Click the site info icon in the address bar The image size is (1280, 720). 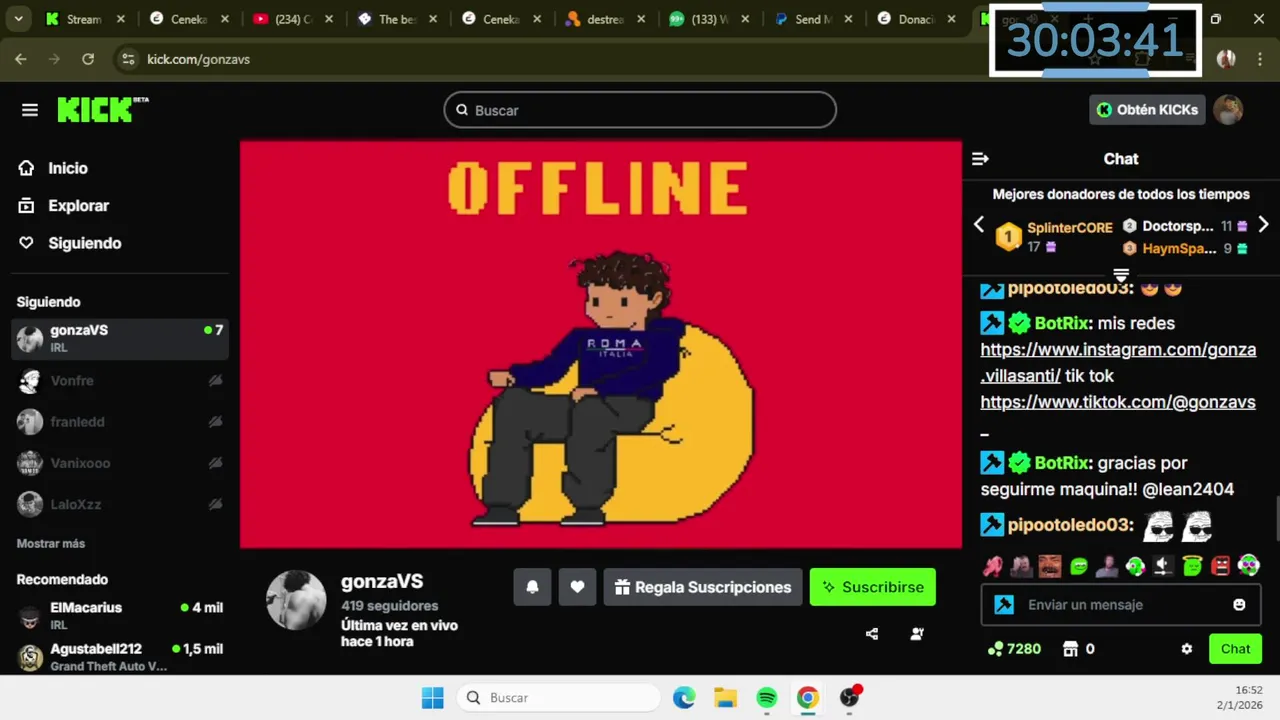click(x=128, y=59)
